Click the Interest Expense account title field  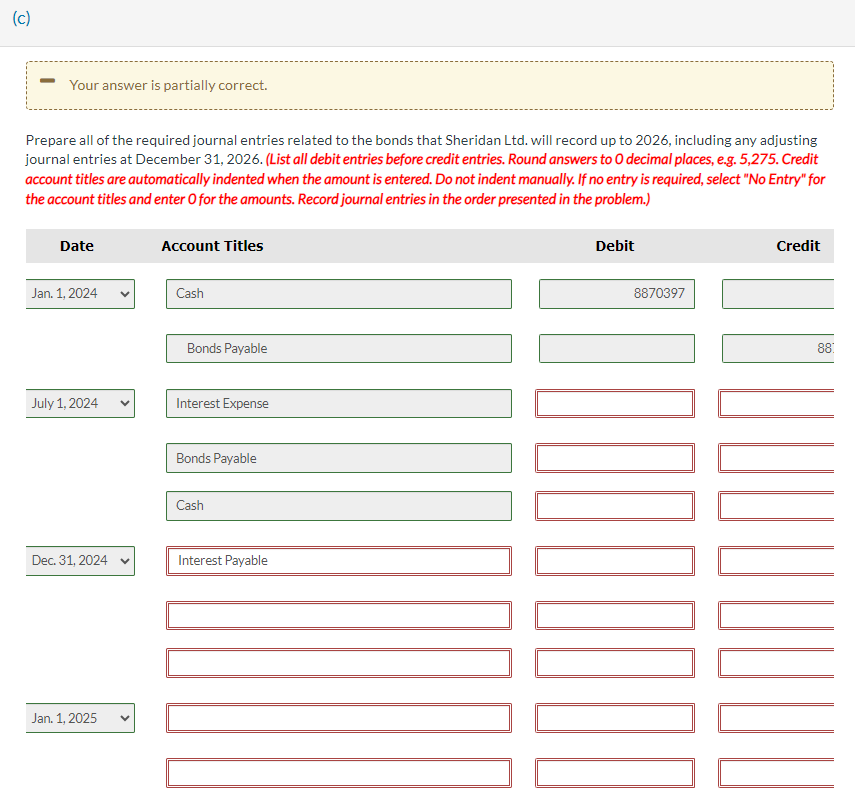339,404
